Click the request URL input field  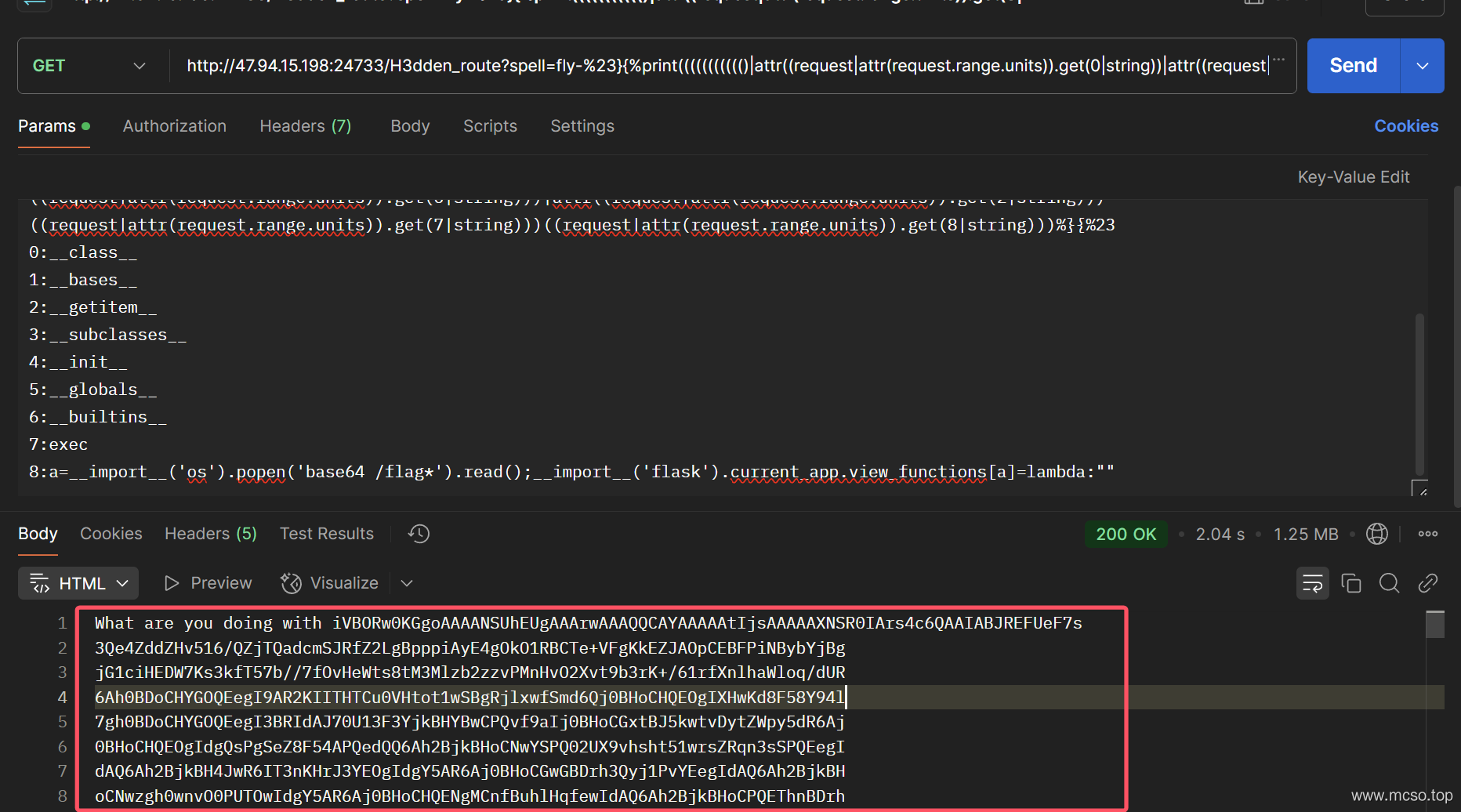[727, 66]
